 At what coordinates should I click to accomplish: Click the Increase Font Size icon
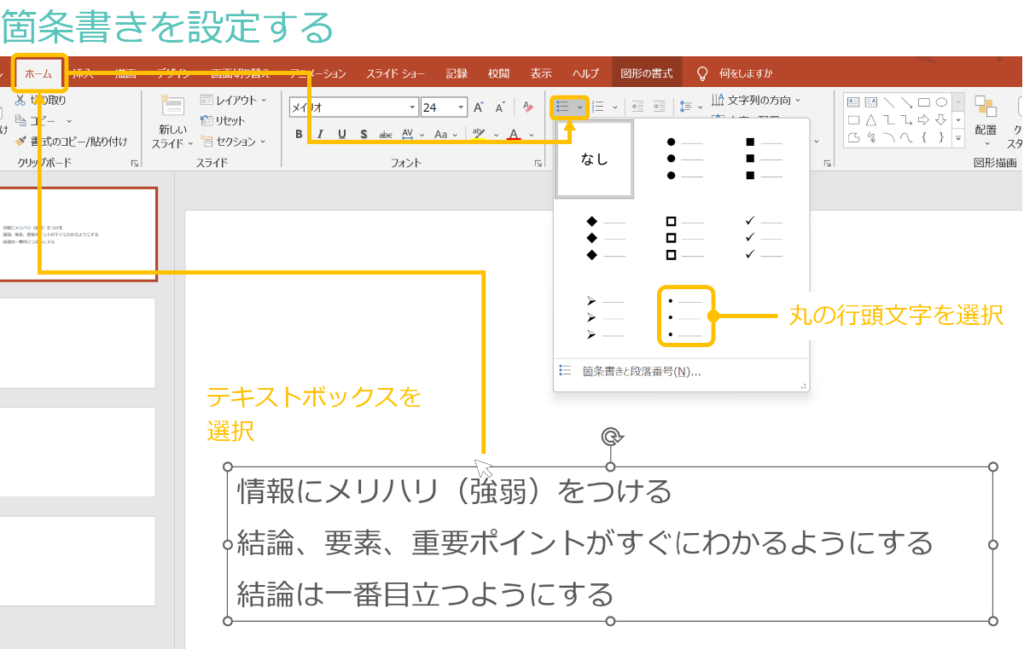click(x=478, y=107)
